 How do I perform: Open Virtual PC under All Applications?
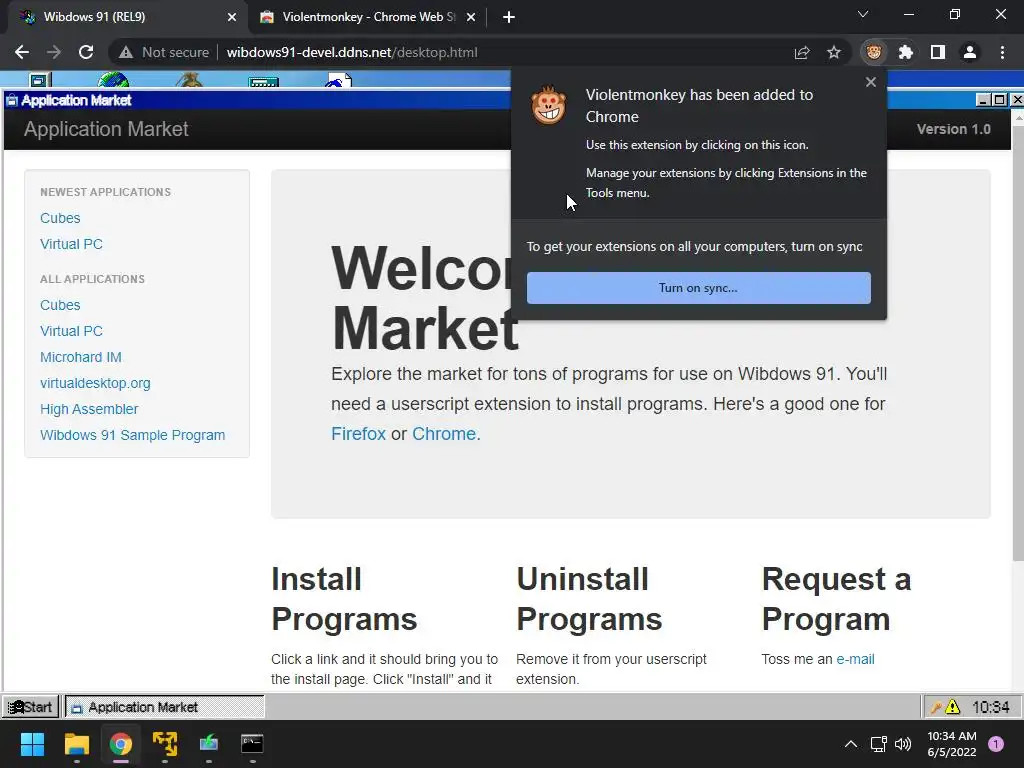(71, 331)
